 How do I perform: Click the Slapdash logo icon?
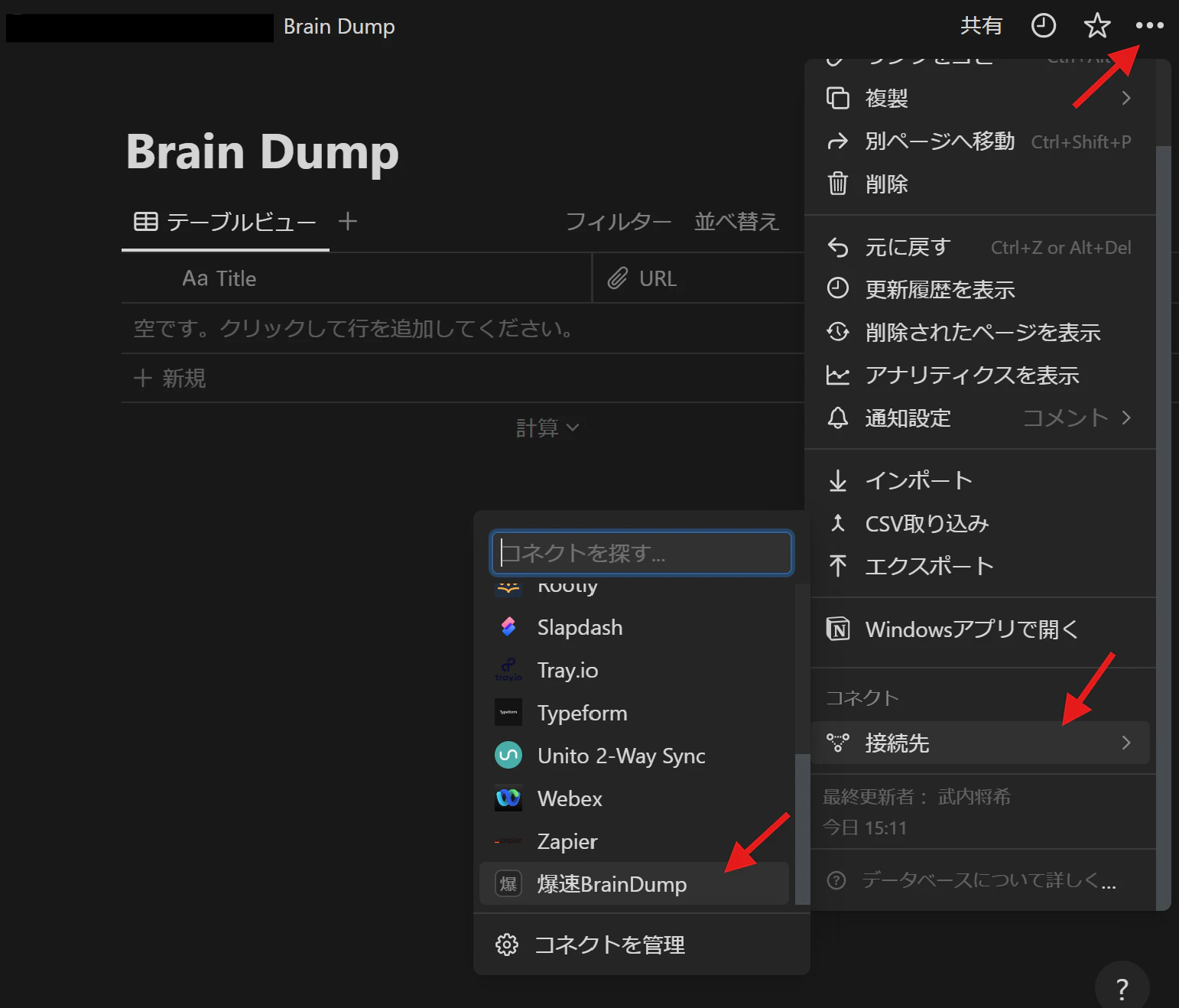tap(508, 627)
